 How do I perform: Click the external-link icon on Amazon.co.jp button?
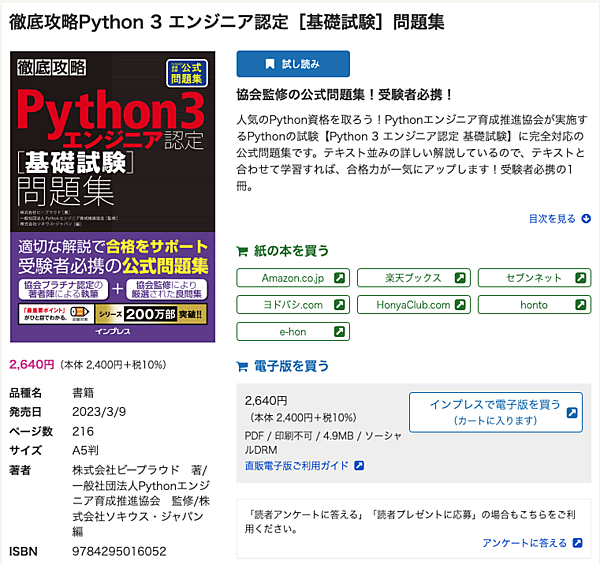(340, 277)
